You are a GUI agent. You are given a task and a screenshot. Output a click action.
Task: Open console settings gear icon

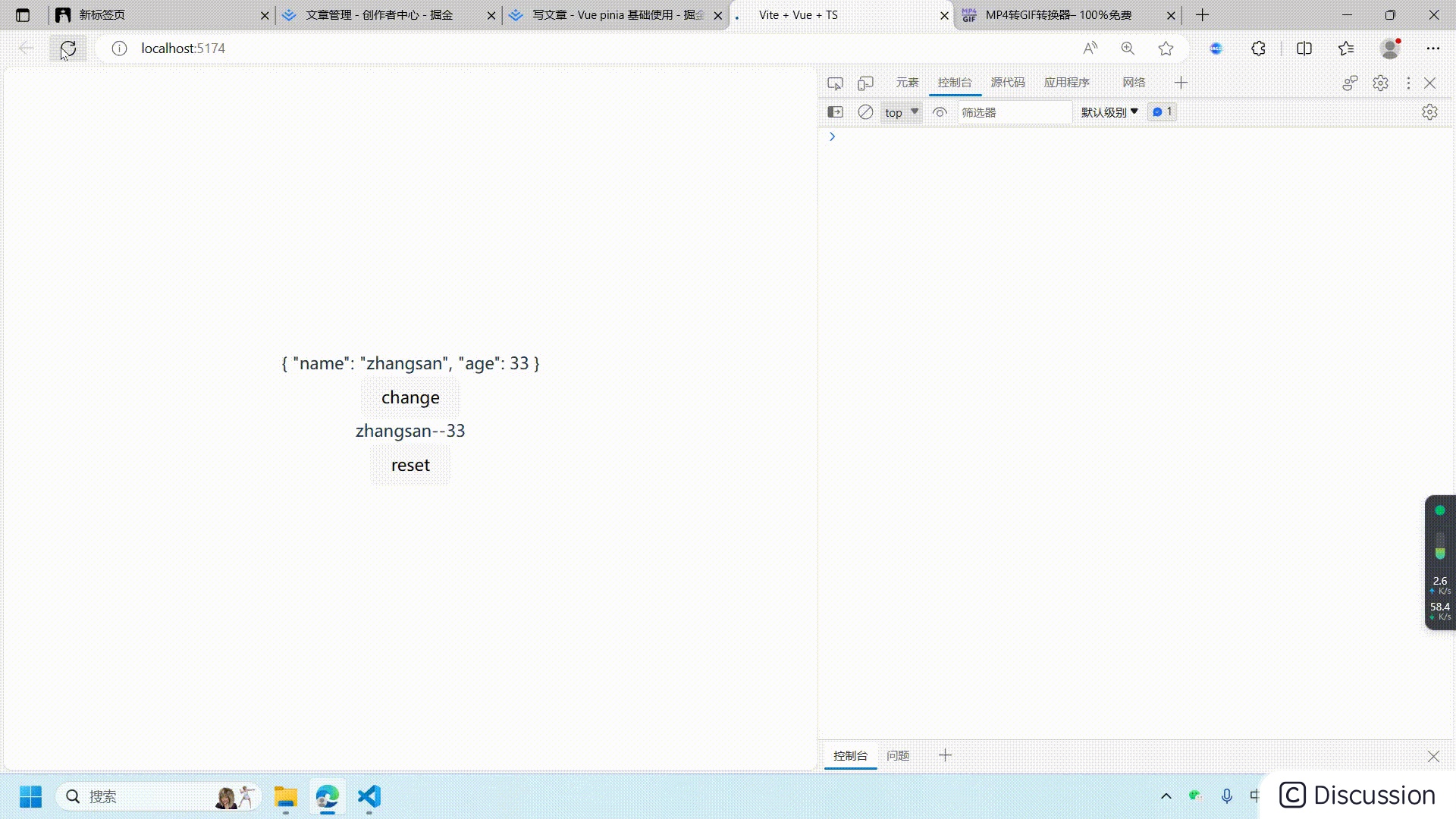click(x=1429, y=112)
